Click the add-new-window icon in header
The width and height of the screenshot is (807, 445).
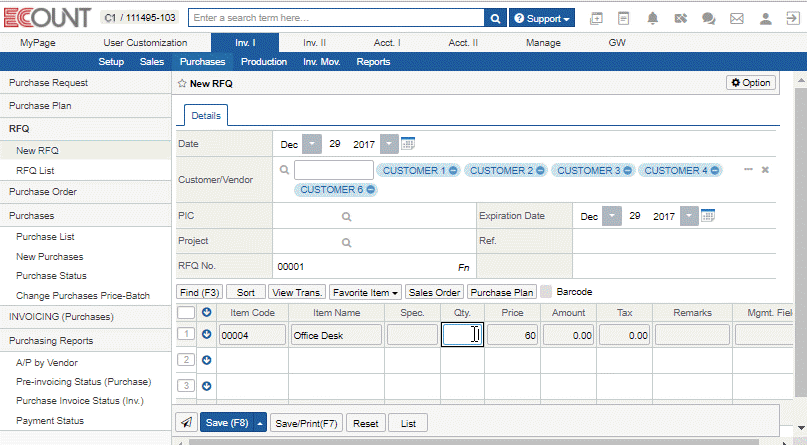coord(596,19)
